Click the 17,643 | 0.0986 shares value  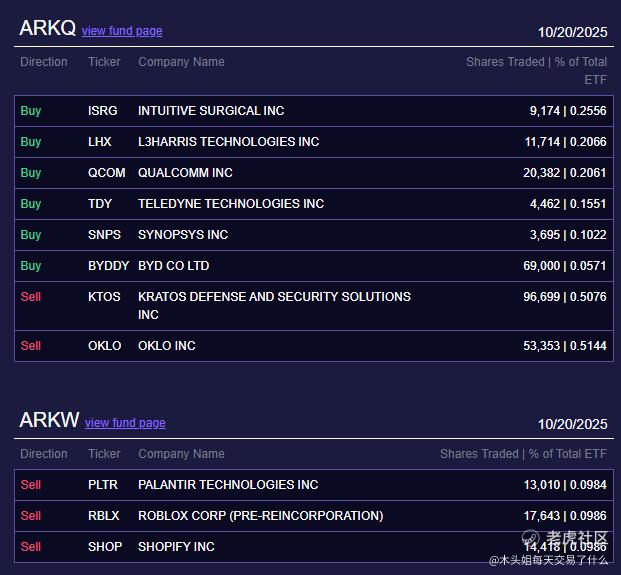coord(565,516)
